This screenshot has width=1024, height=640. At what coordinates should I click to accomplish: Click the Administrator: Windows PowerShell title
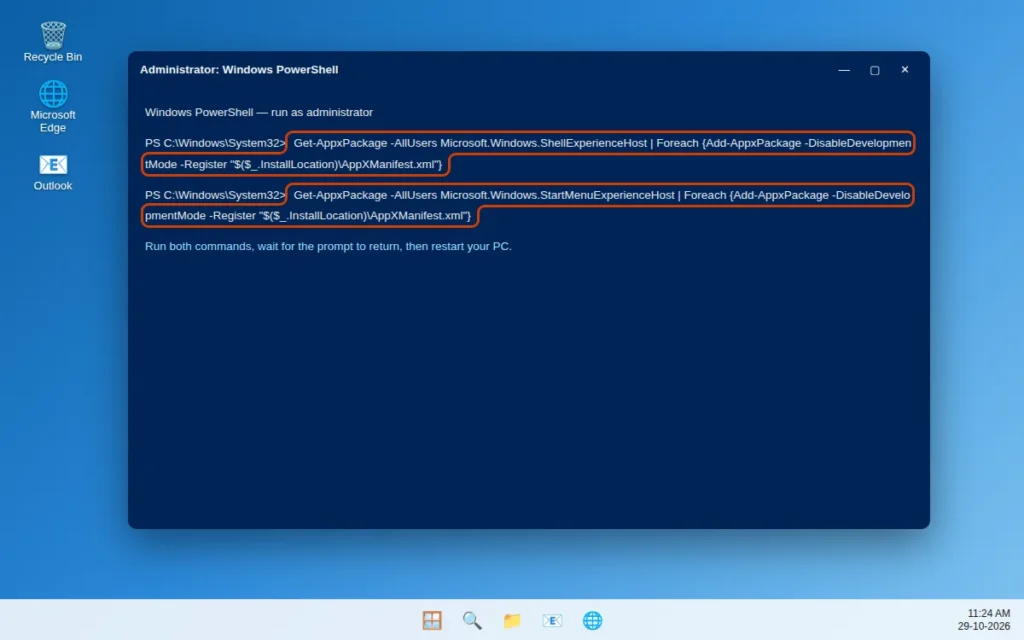click(239, 70)
